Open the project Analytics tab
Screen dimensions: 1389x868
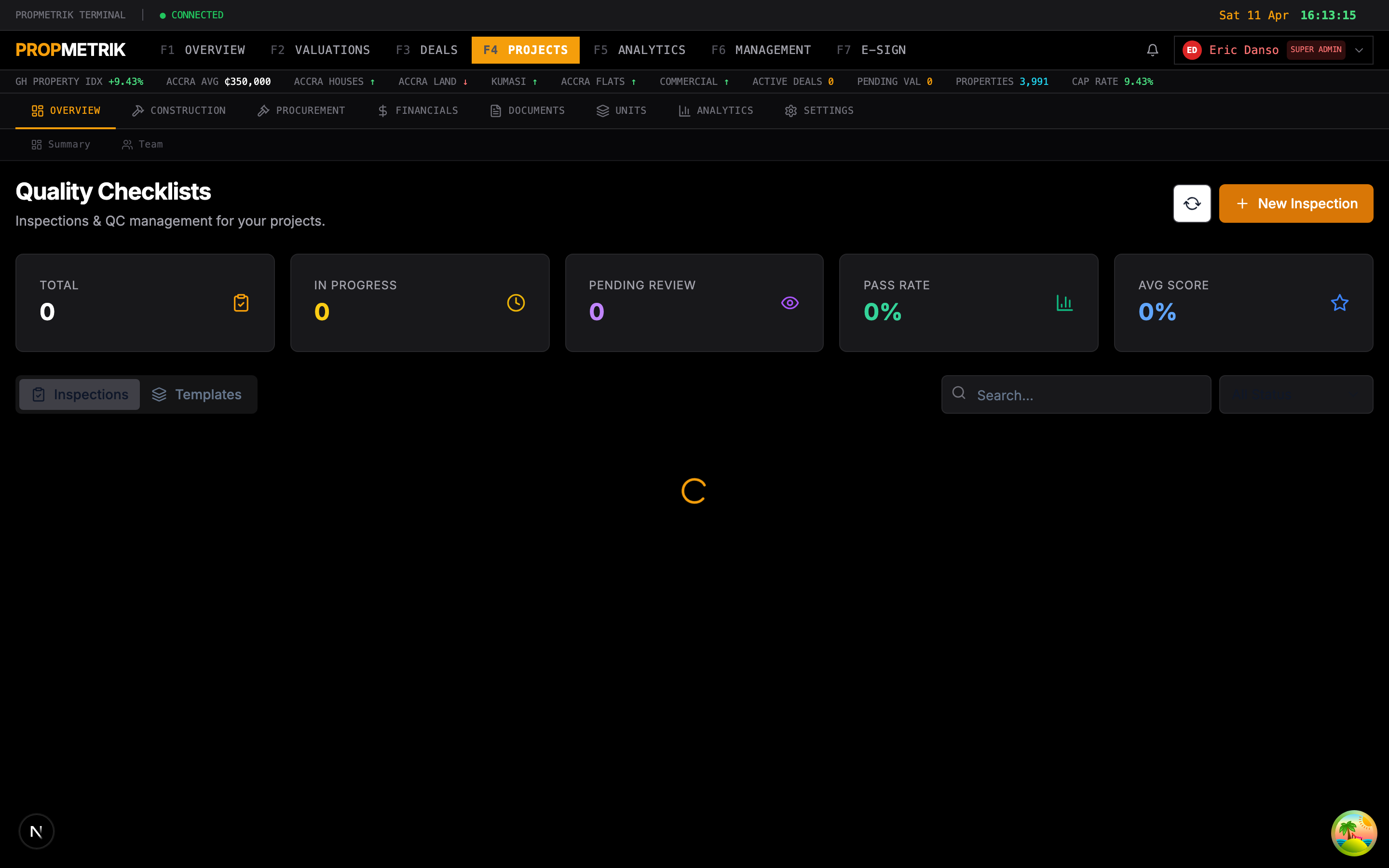coord(716,110)
